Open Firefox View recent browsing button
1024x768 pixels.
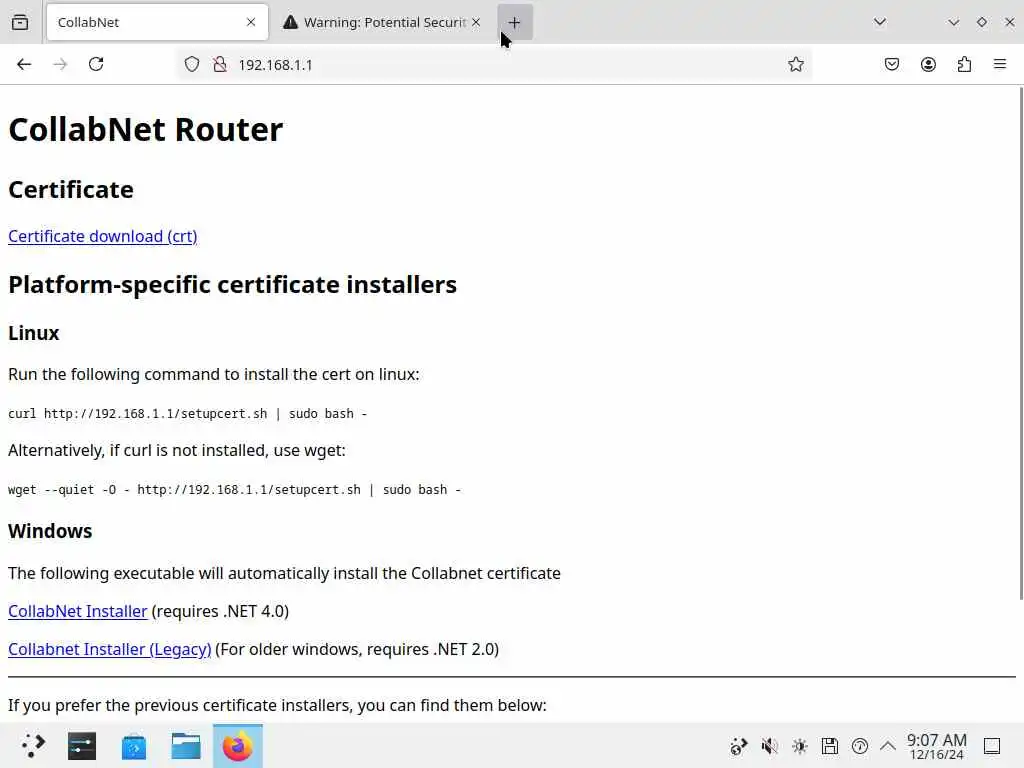[x=20, y=22]
